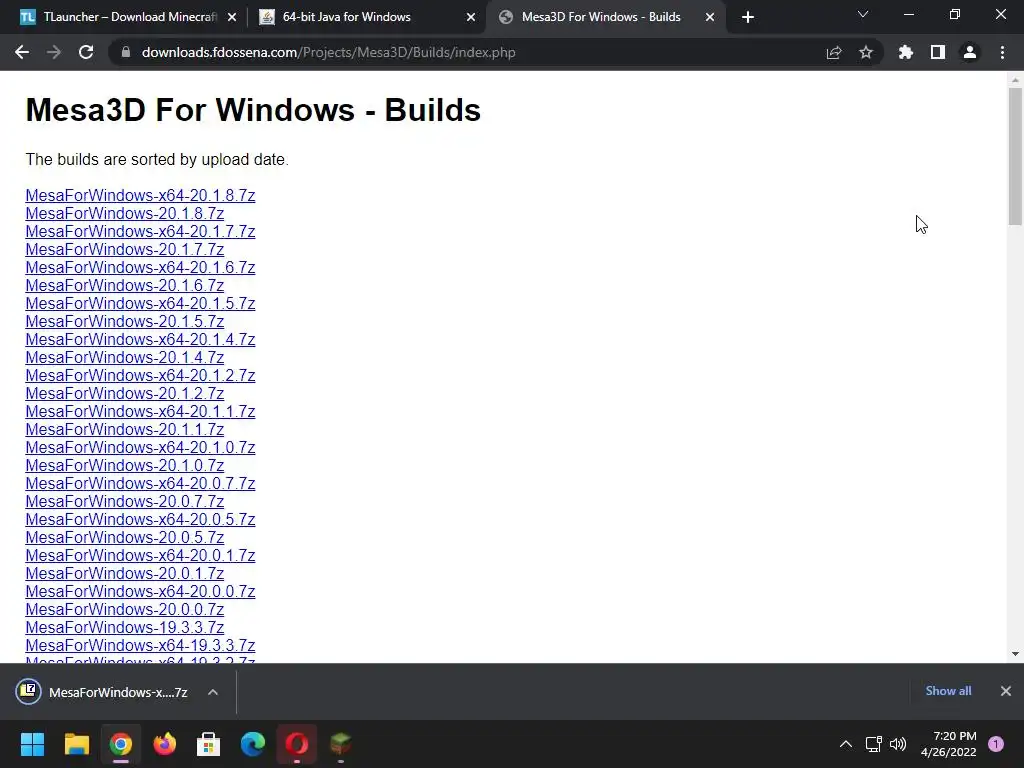The image size is (1024, 768).
Task: Click the MesaForWindows-20.1.2.7z link
Action: [x=125, y=393]
